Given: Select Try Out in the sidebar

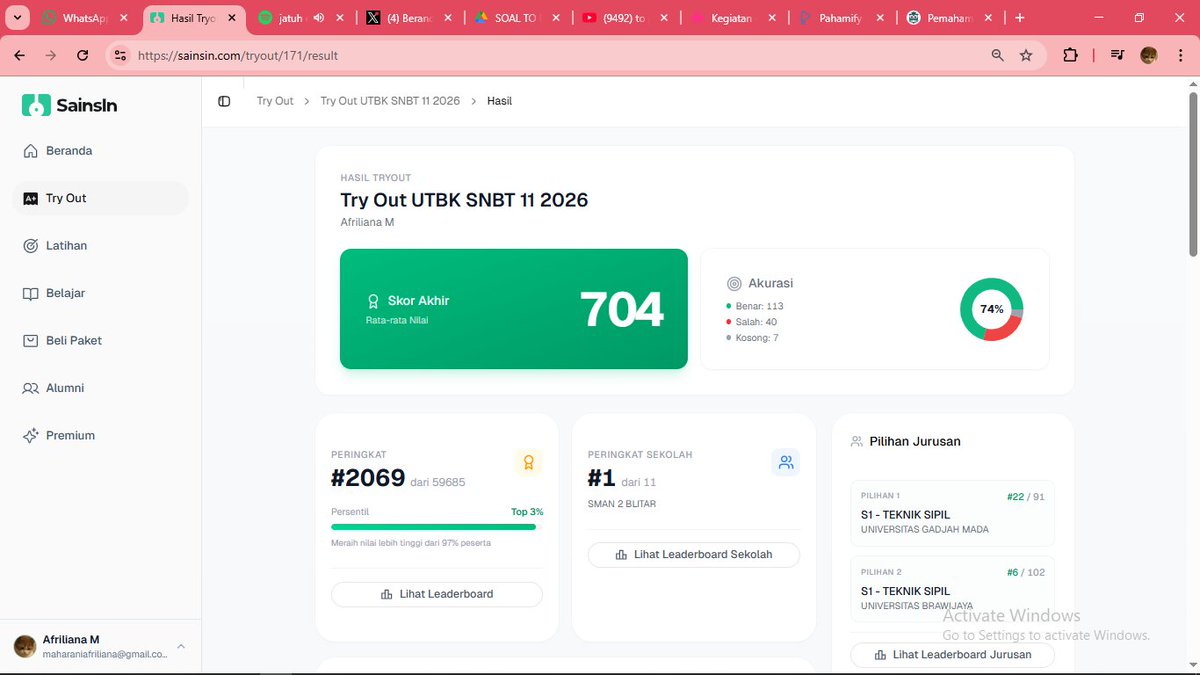Looking at the screenshot, I should [x=100, y=198].
